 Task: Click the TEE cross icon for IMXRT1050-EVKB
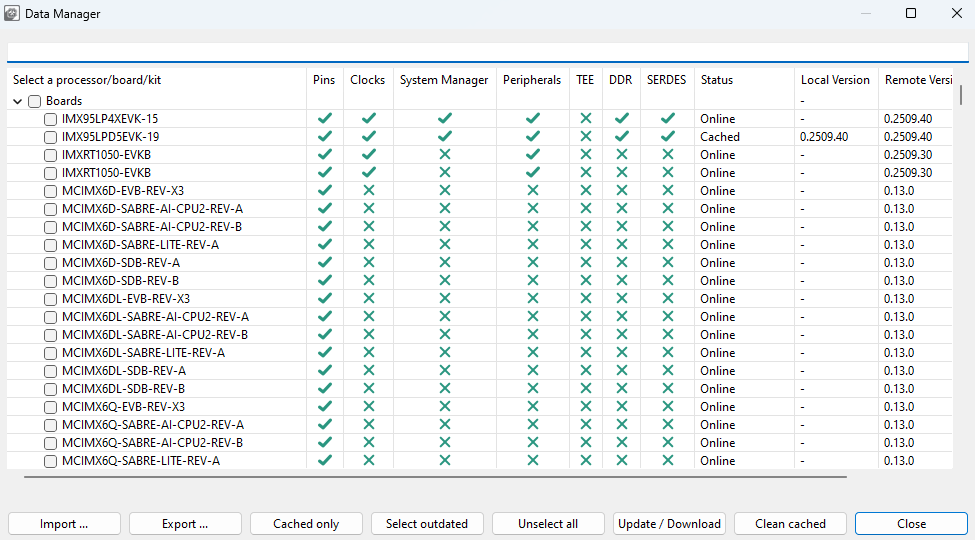586,155
